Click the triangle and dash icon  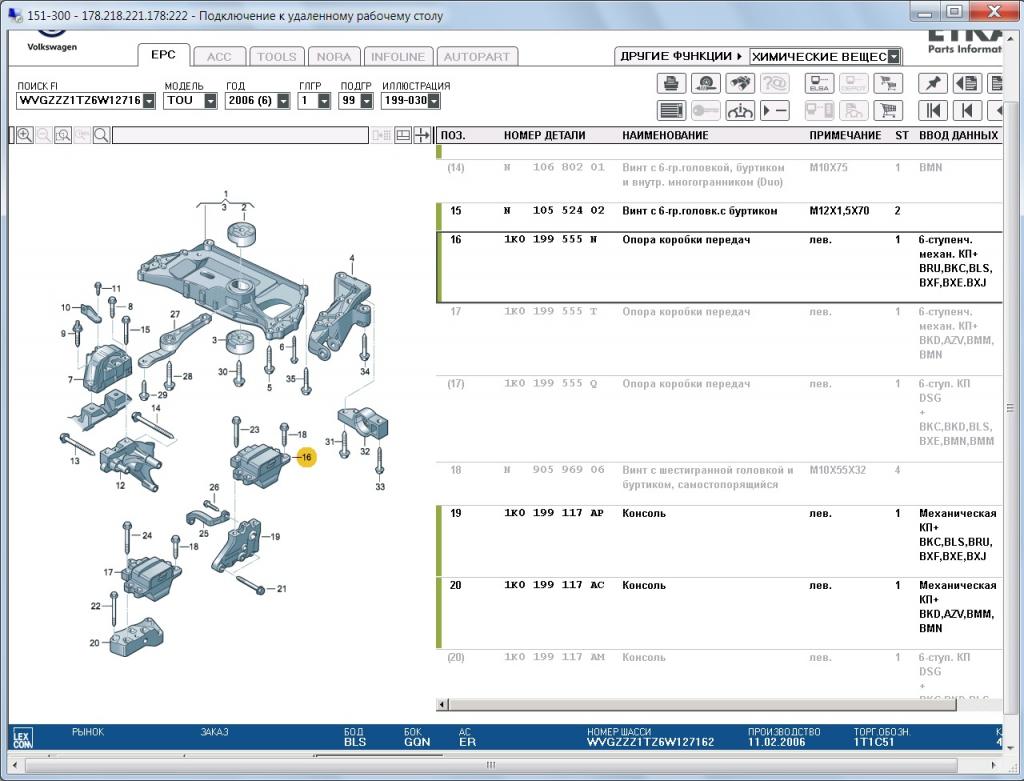pyautogui.click(x=775, y=110)
